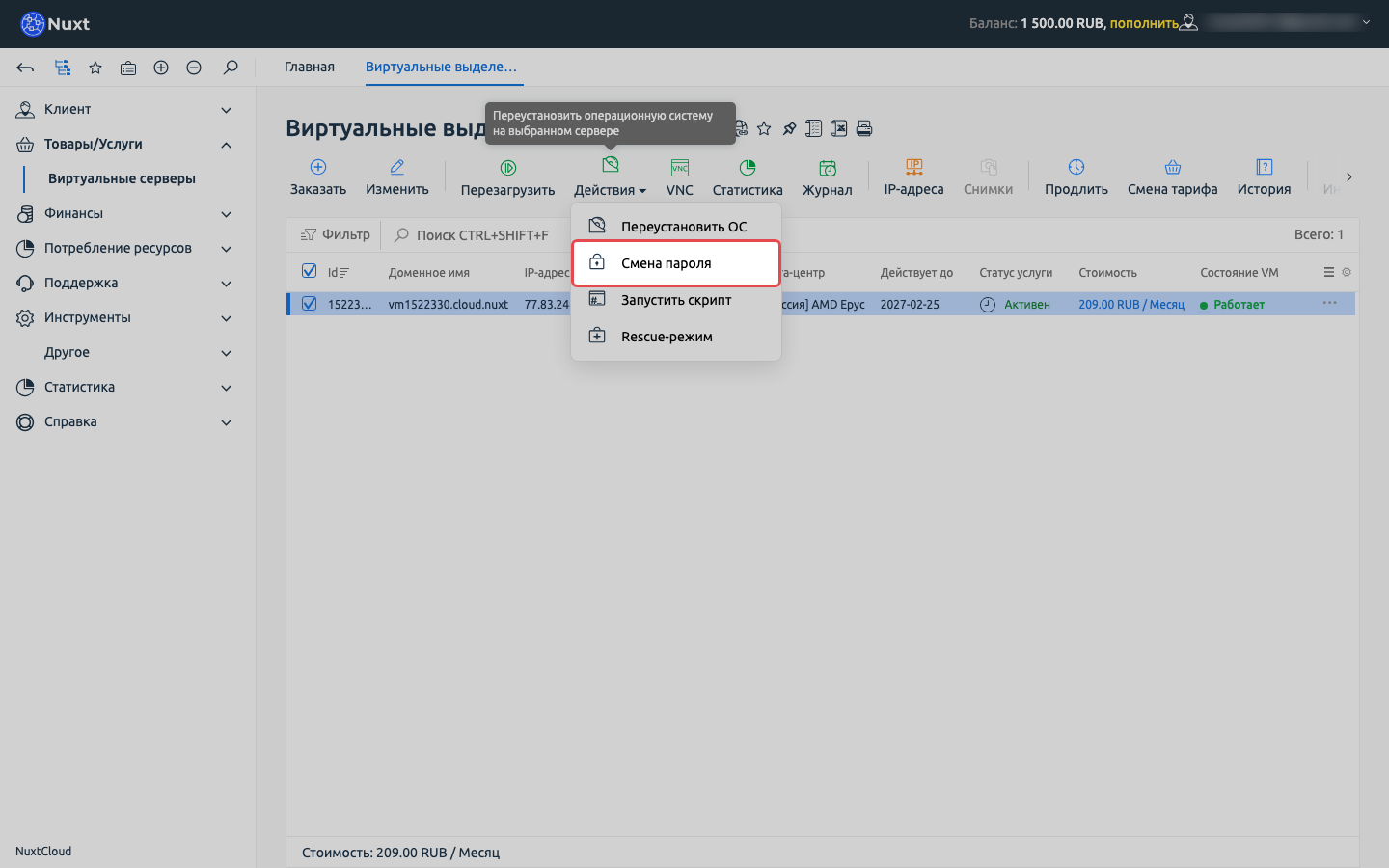
Task: Open VNC console for the server
Action: (x=680, y=177)
